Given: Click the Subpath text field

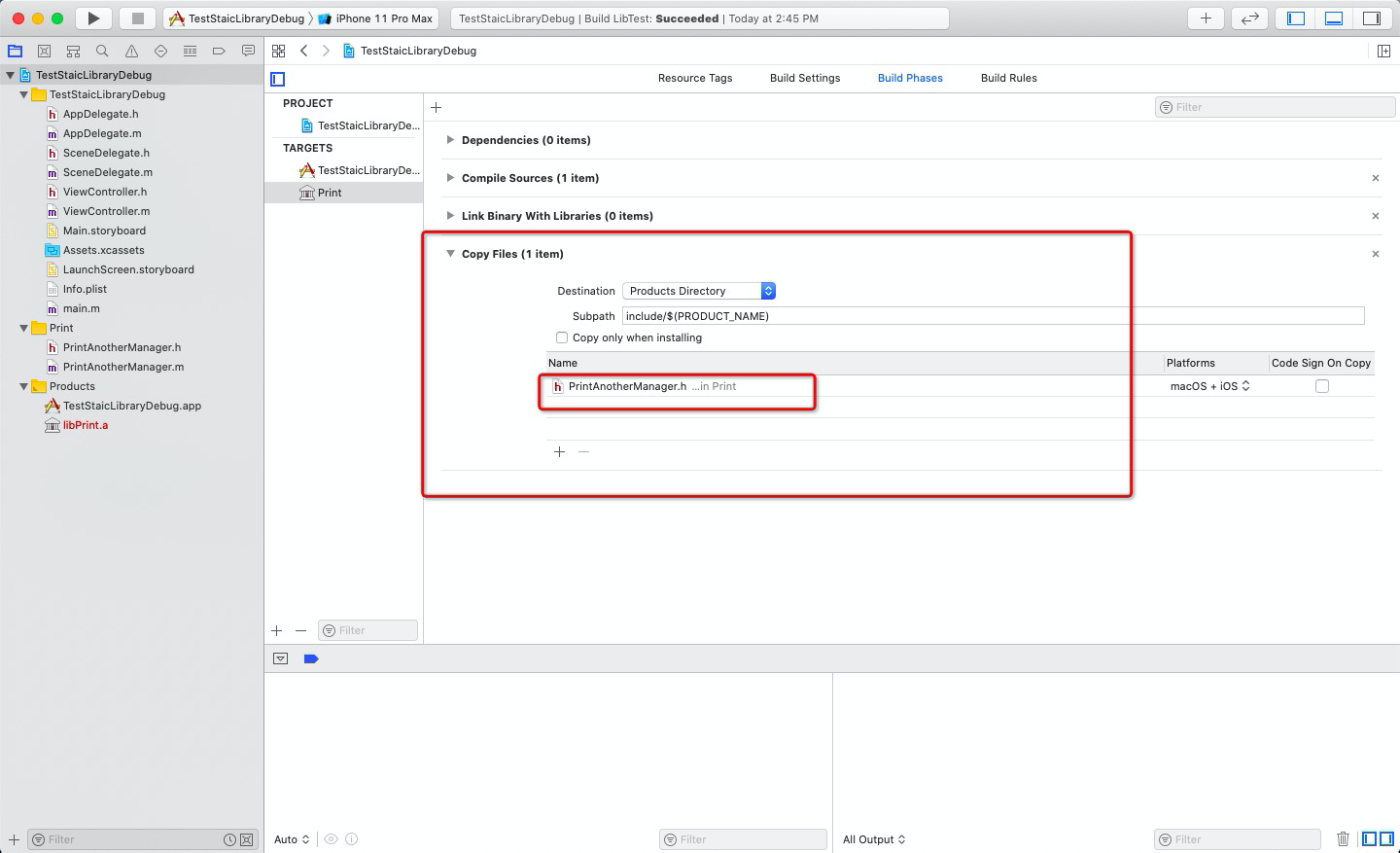Looking at the screenshot, I should [993, 316].
